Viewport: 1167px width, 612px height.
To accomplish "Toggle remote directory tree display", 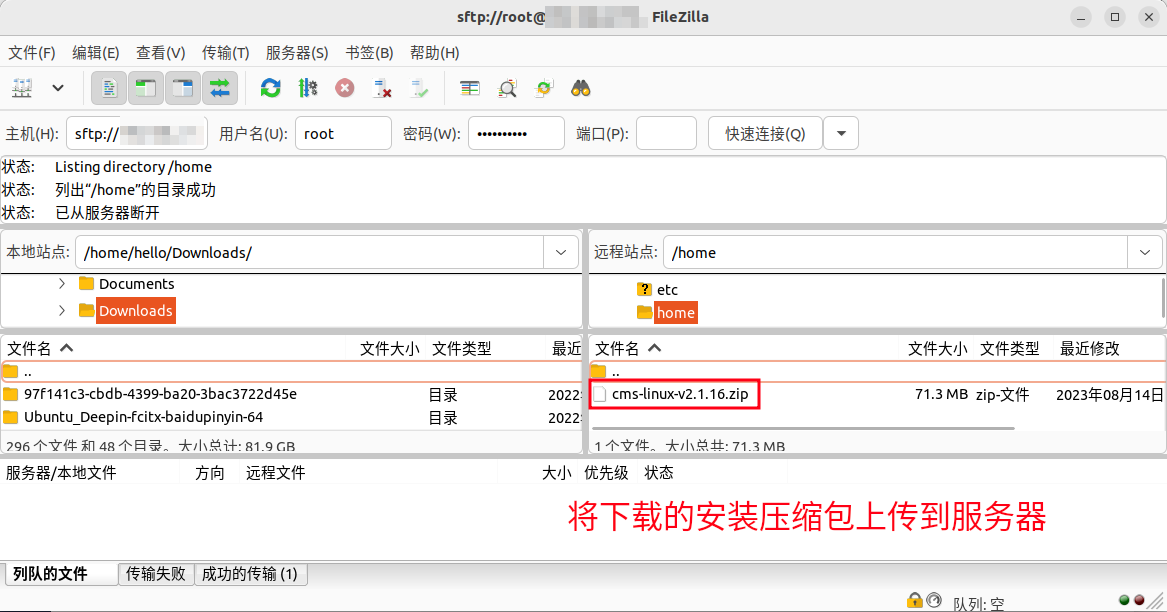I will (182, 89).
